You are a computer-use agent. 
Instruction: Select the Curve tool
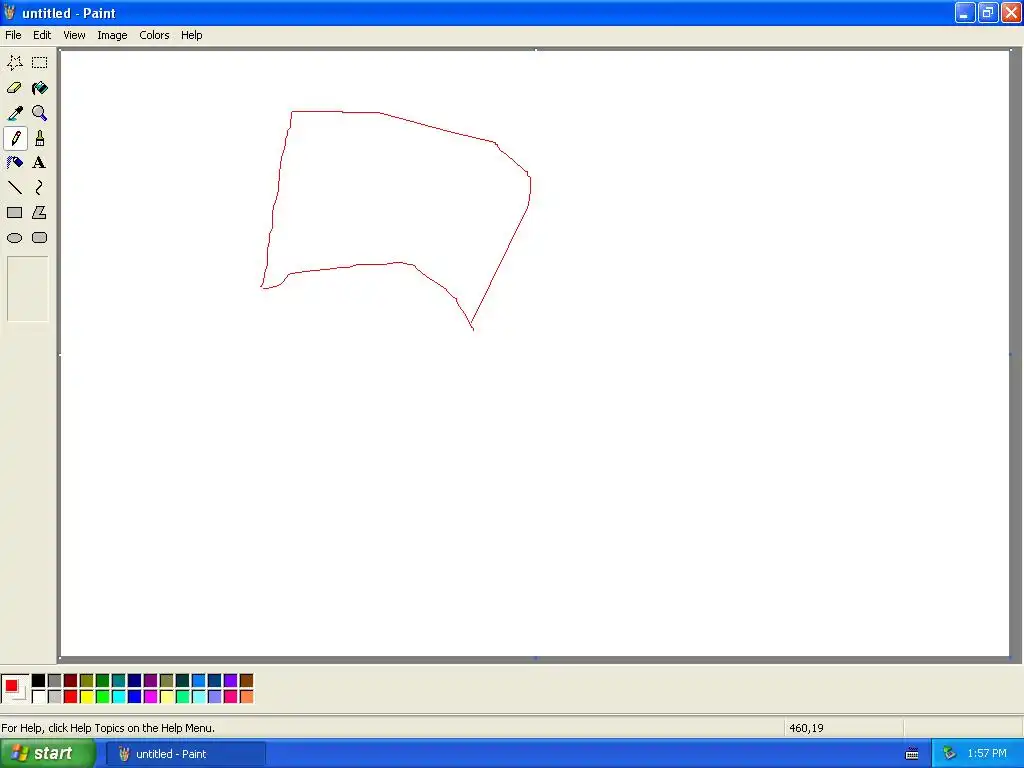click(39, 188)
